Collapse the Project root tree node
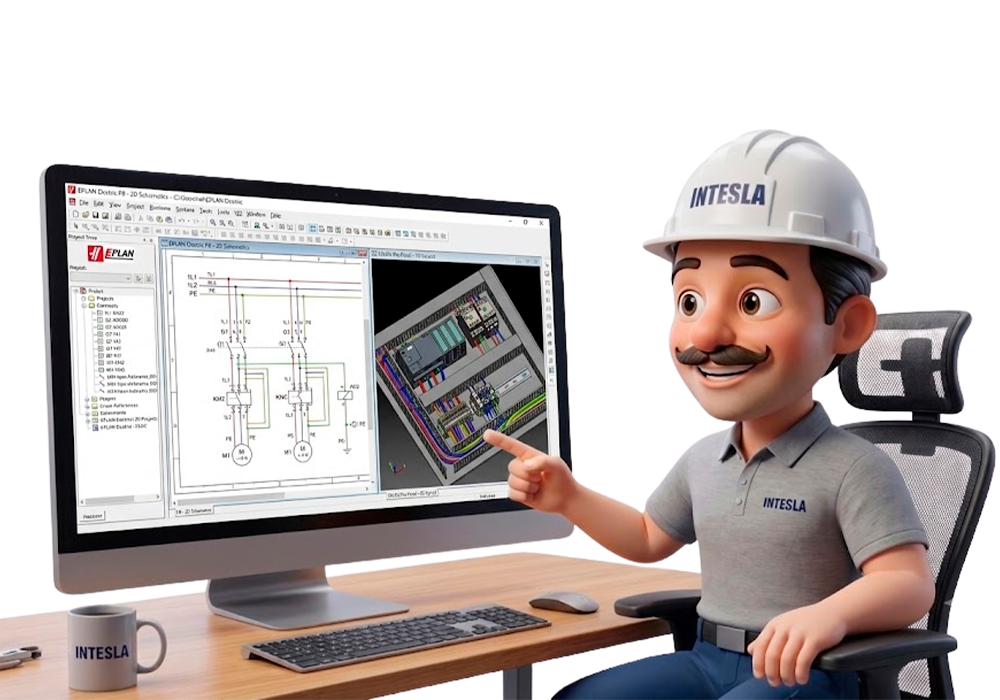Image resolution: width=1000 pixels, height=700 pixels. pos(76,291)
